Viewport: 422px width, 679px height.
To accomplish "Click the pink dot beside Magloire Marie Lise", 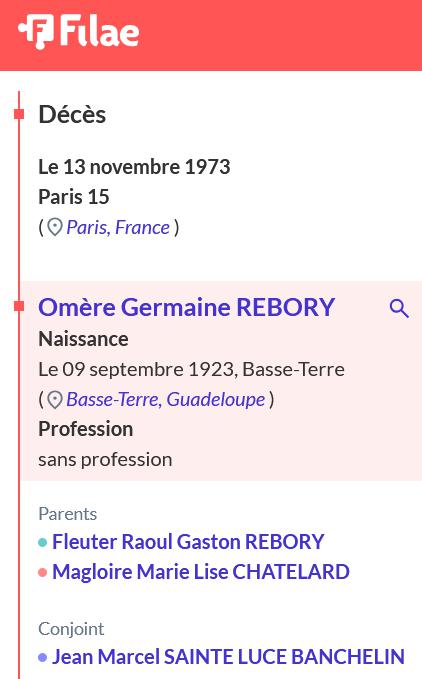I will pyautogui.click(x=42, y=572).
